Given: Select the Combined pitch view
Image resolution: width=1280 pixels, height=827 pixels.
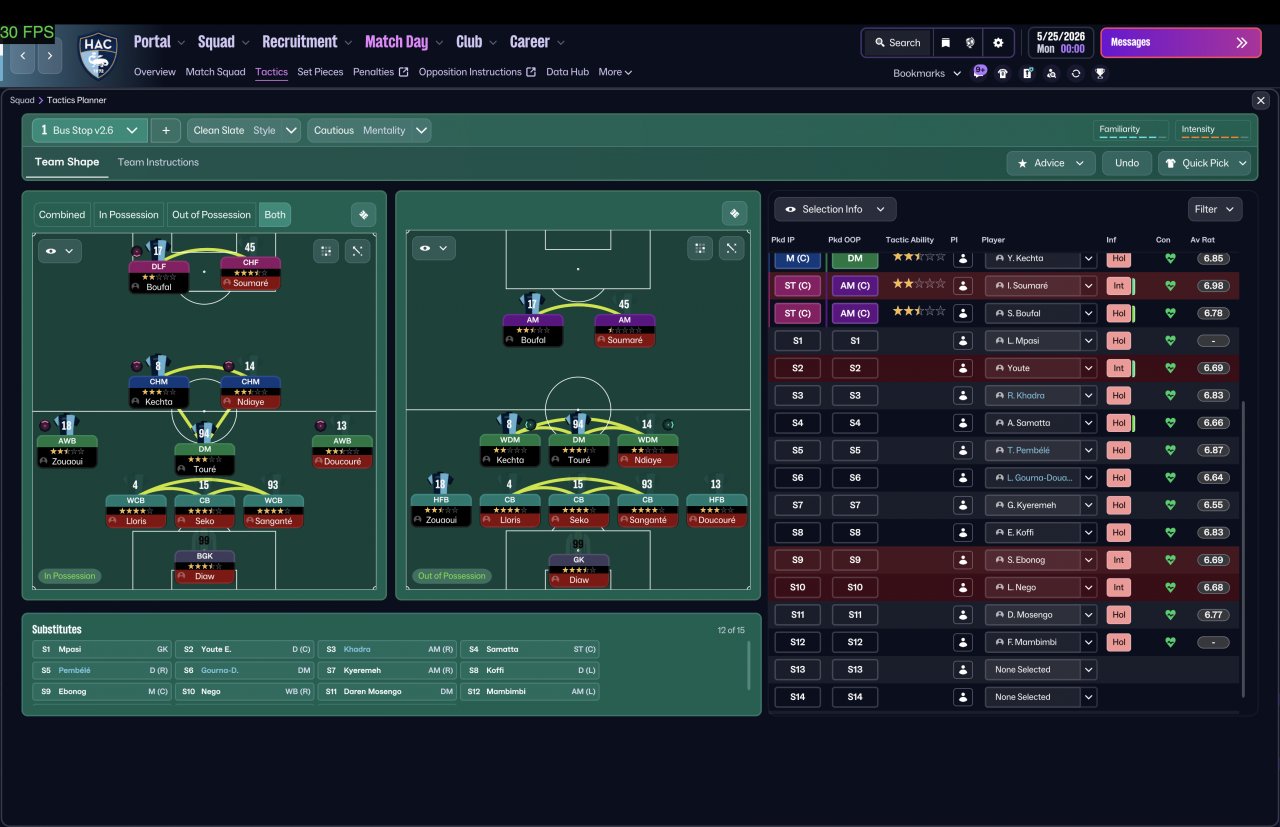Looking at the screenshot, I should pos(62,214).
